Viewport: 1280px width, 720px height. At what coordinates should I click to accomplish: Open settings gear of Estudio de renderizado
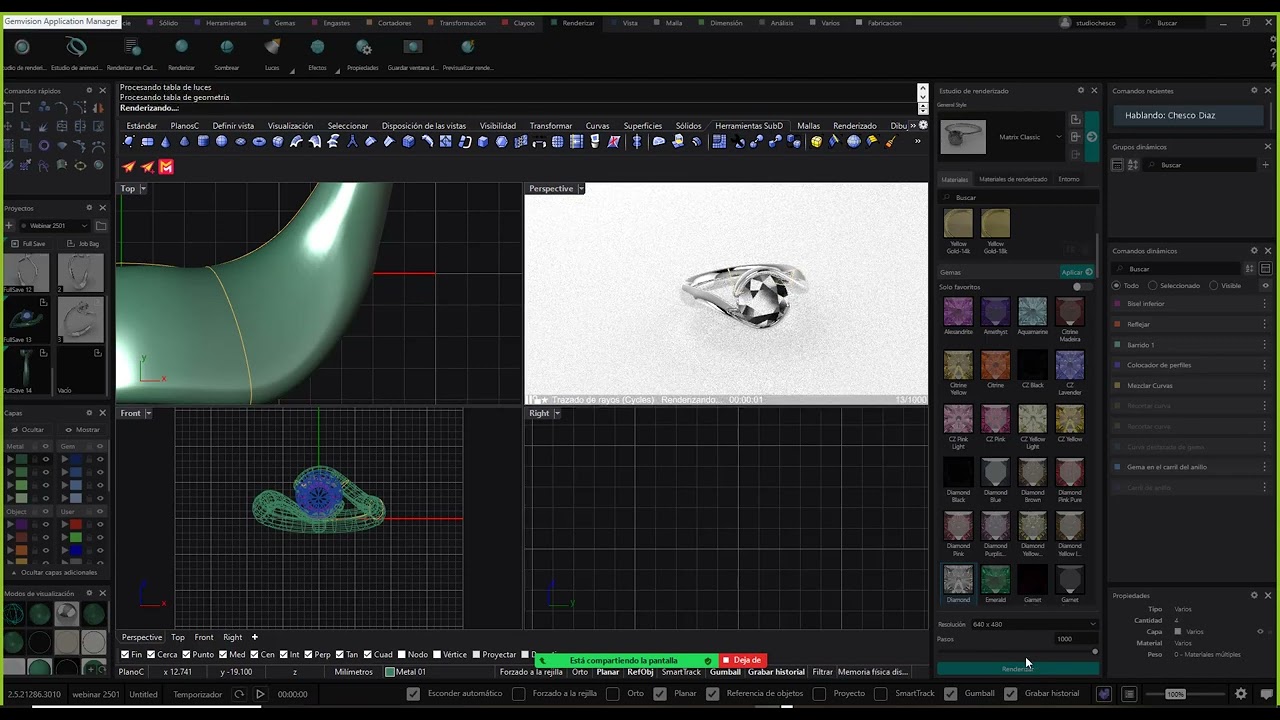(x=1080, y=90)
